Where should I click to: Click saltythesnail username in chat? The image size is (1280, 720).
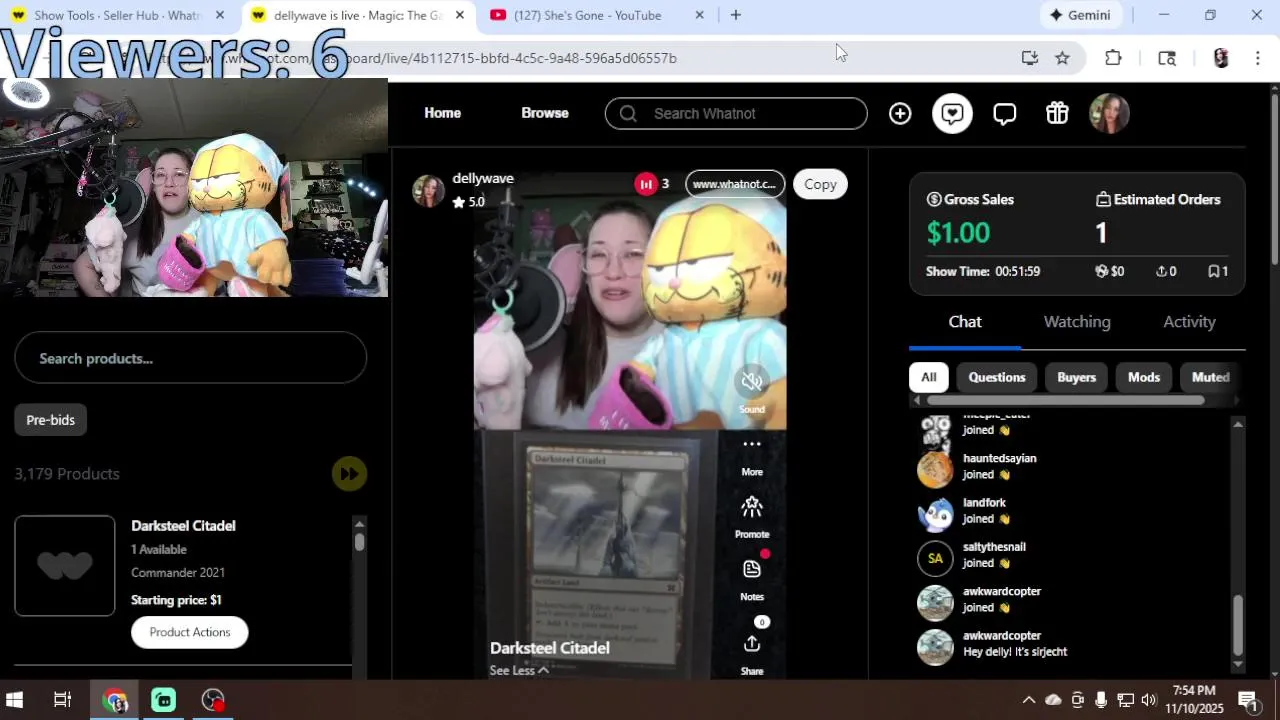995,547
